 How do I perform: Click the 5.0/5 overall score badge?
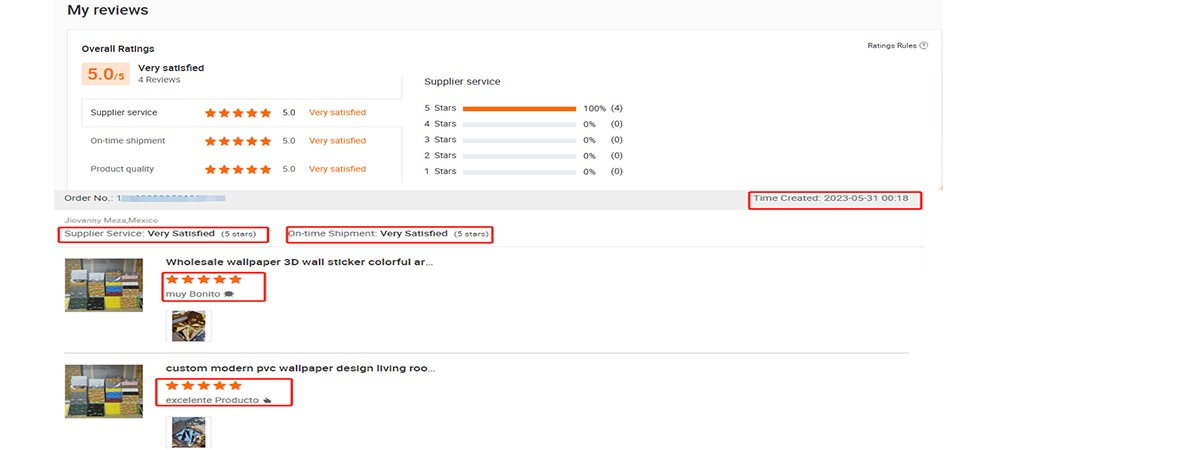[x=106, y=74]
